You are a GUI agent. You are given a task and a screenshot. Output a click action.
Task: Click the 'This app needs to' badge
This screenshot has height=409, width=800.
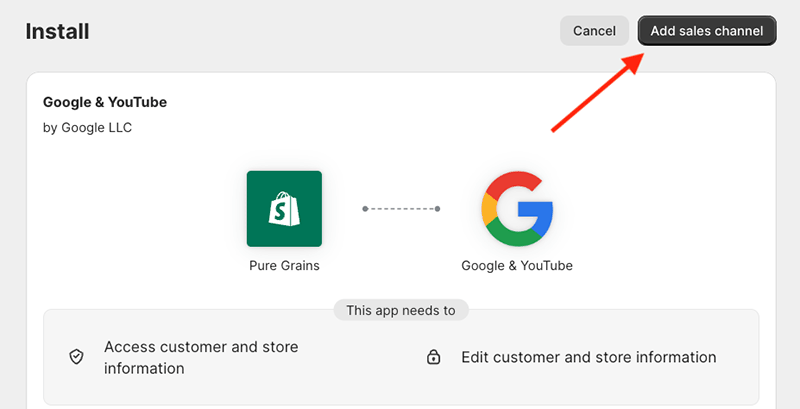(x=401, y=310)
